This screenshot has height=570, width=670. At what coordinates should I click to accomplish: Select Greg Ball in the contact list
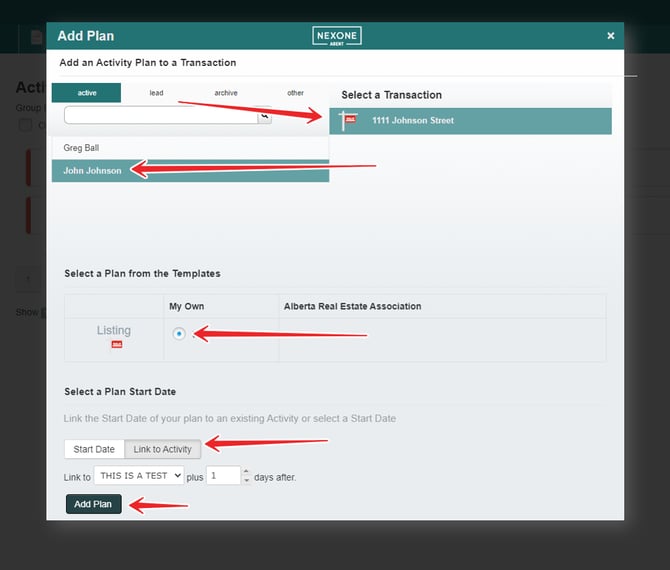[x=82, y=148]
